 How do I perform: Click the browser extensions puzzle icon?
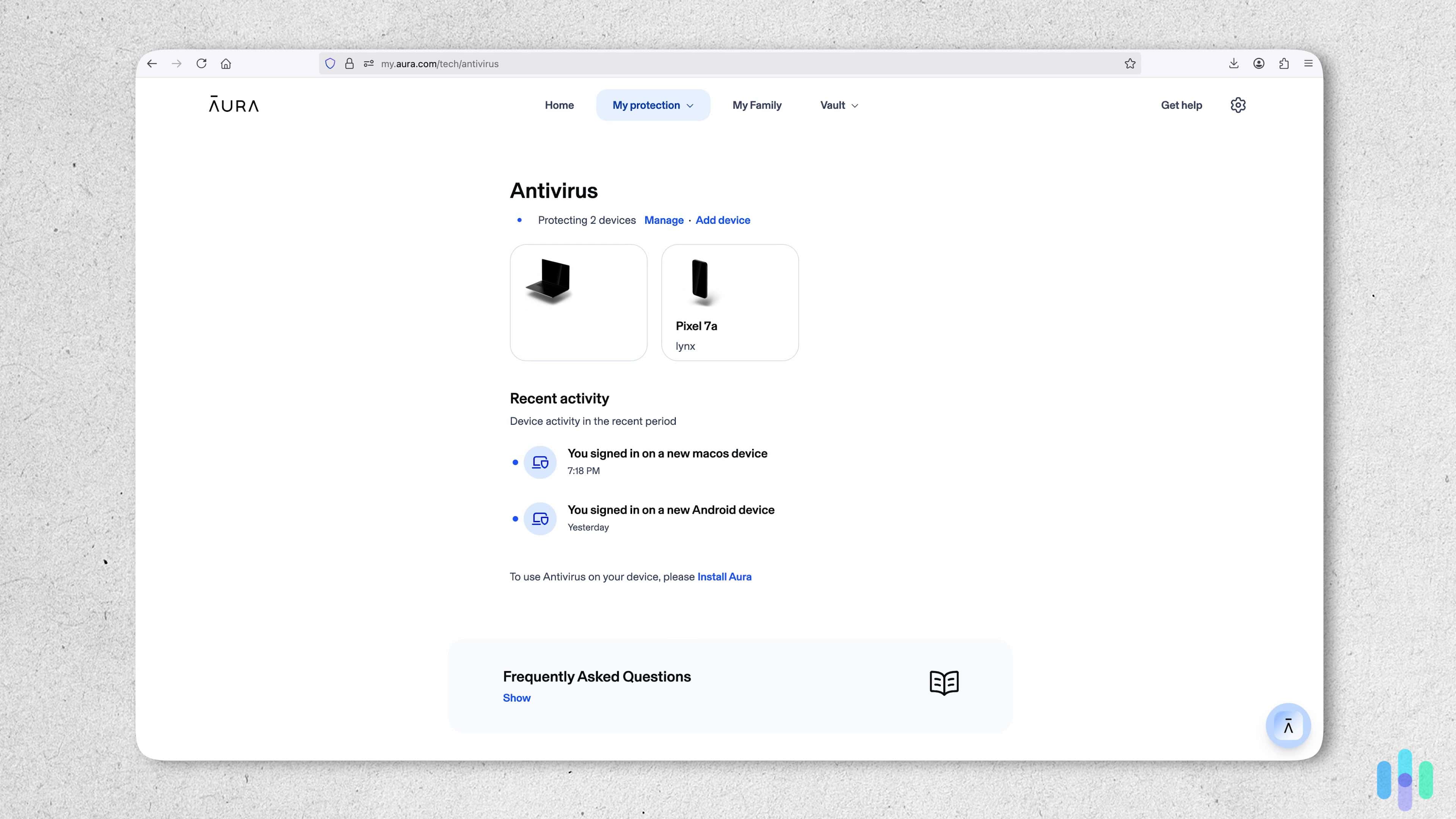click(1283, 64)
